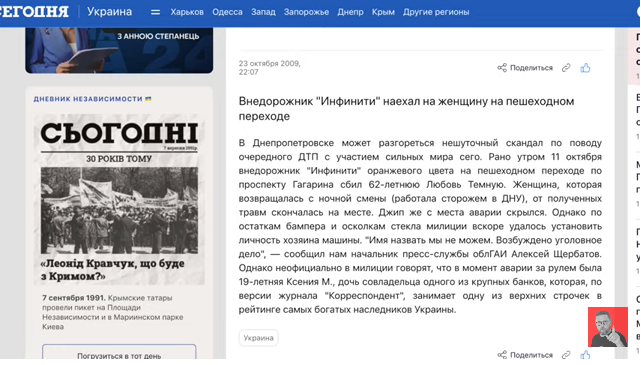
Task: Go to the Харьков region
Action: (187, 12)
